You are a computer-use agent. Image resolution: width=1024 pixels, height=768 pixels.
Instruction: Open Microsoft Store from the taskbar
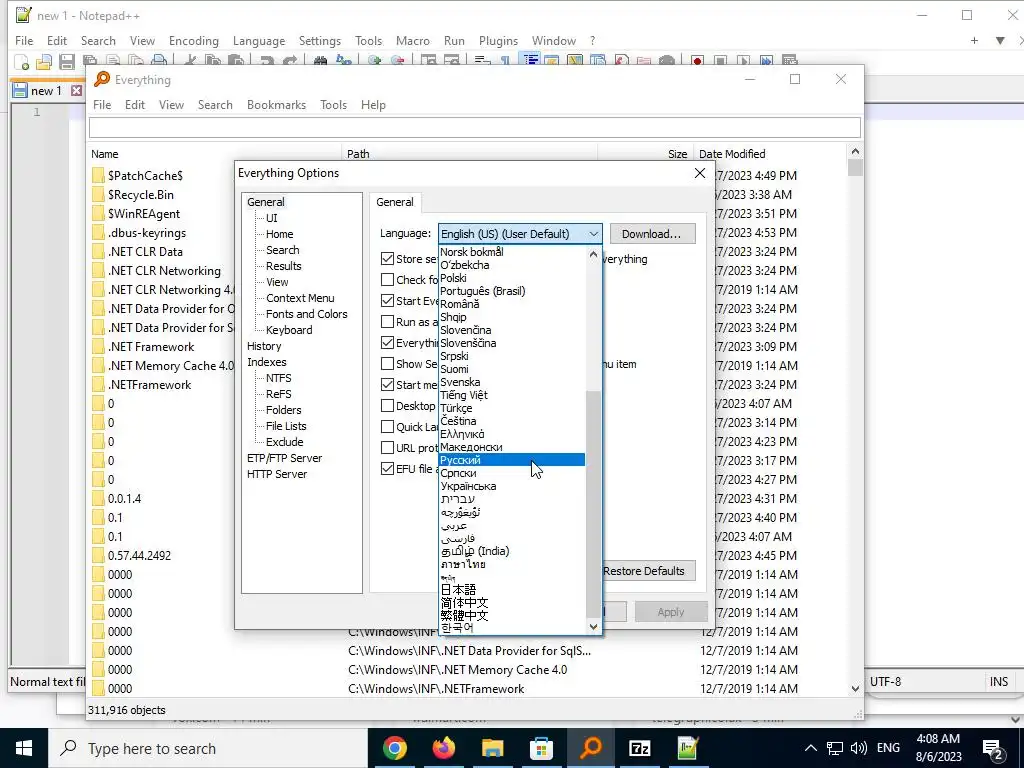(541, 748)
